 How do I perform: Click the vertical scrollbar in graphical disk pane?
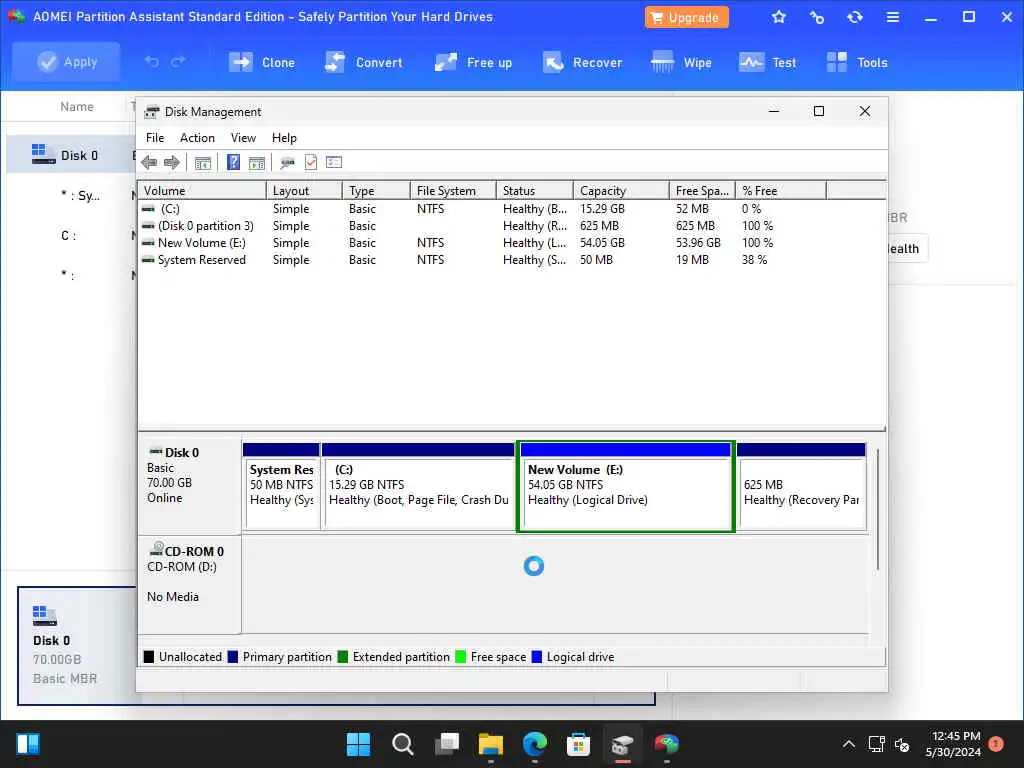(x=878, y=509)
